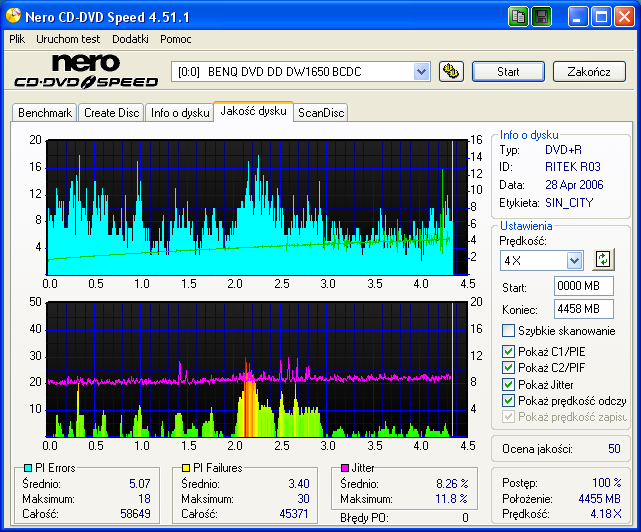Click the floppy disk save screenshot icon
641x532 pixels.
tap(542, 17)
